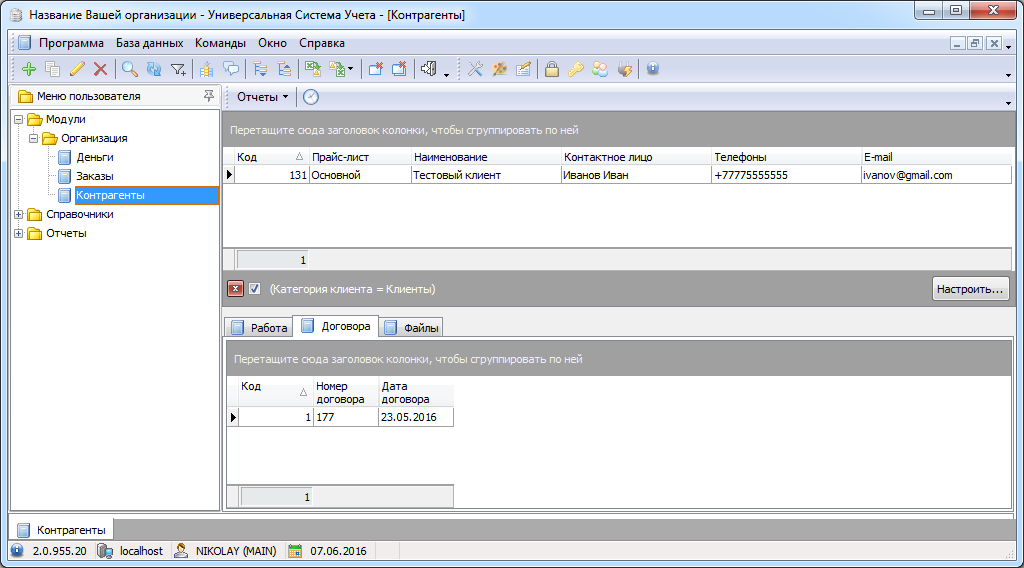
Task: Click the paint palette interface theme icon
Action: [500, 69]
